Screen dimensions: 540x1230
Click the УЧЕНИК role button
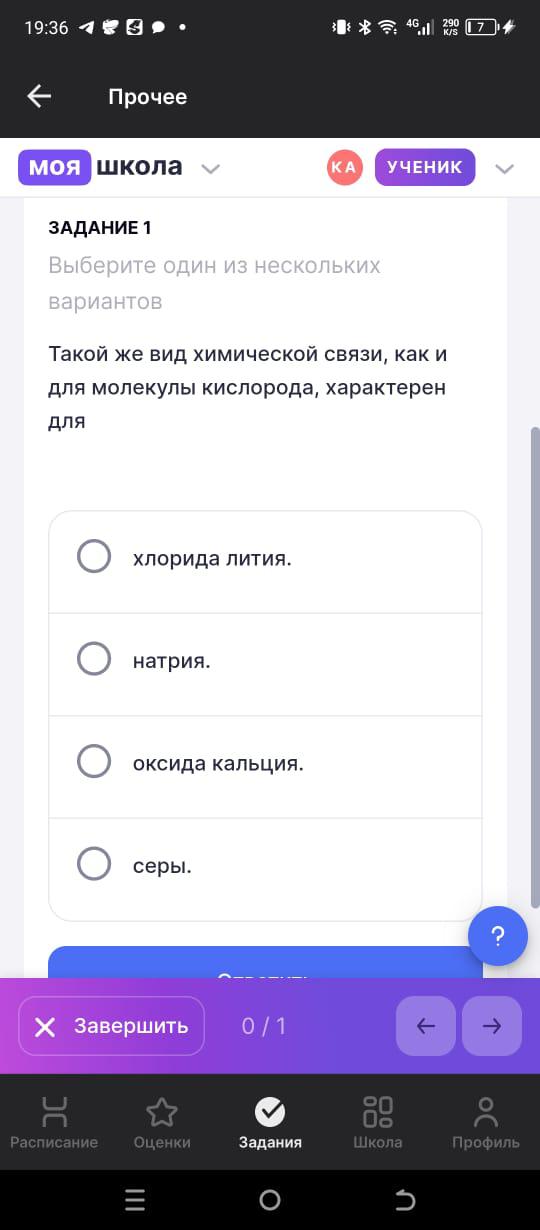[425, 167]
